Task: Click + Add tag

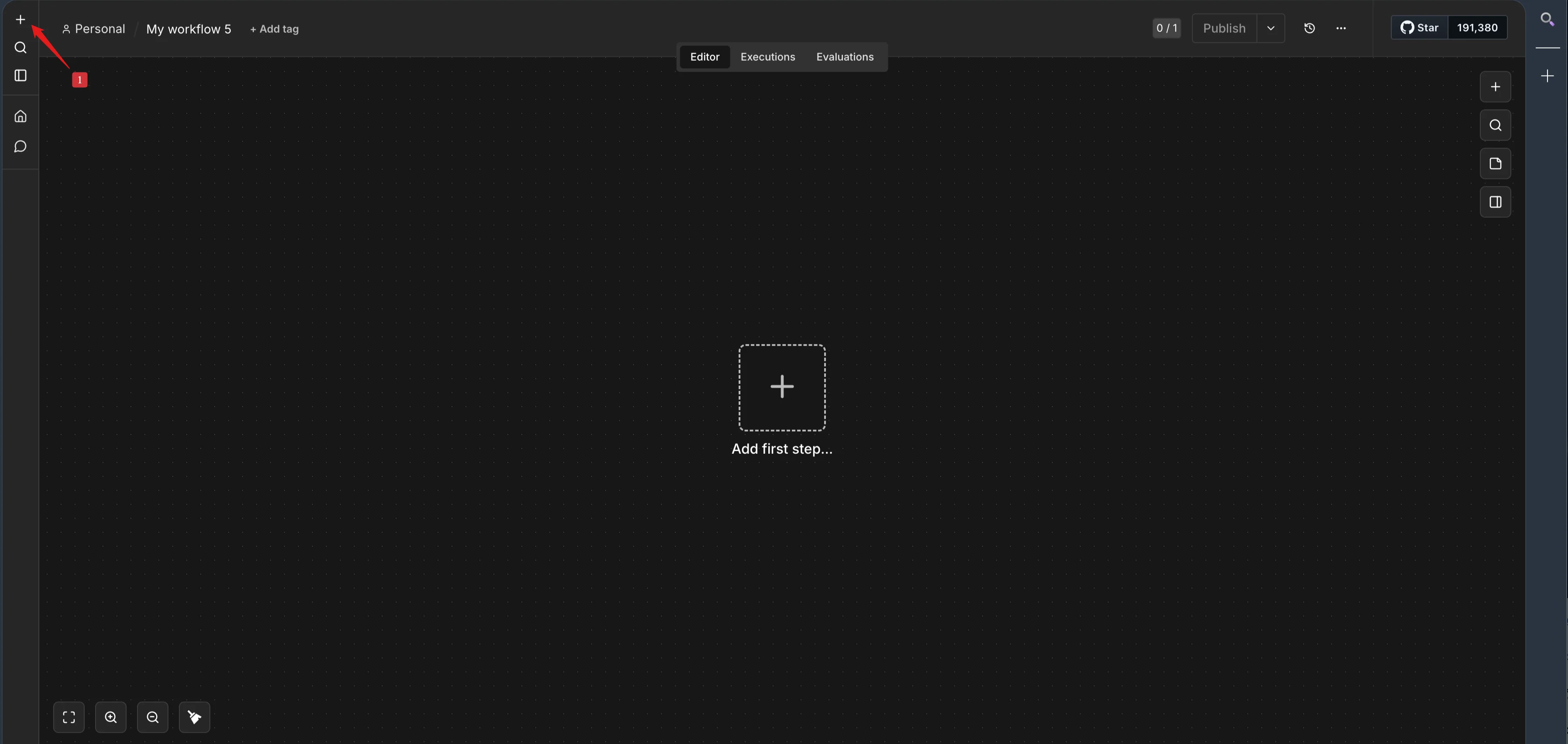Action: pyautogui.click(x=274, y=29)
